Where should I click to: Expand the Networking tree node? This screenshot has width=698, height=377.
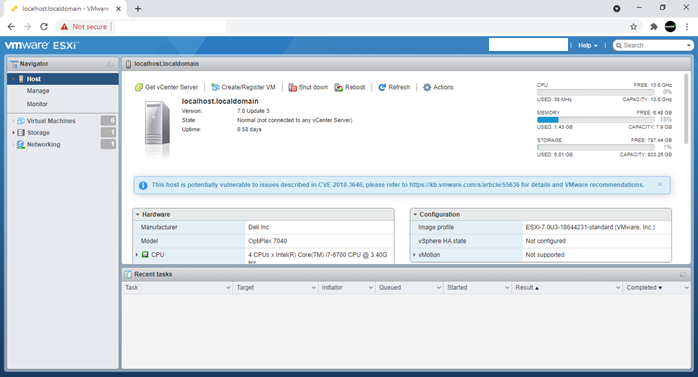13,145
